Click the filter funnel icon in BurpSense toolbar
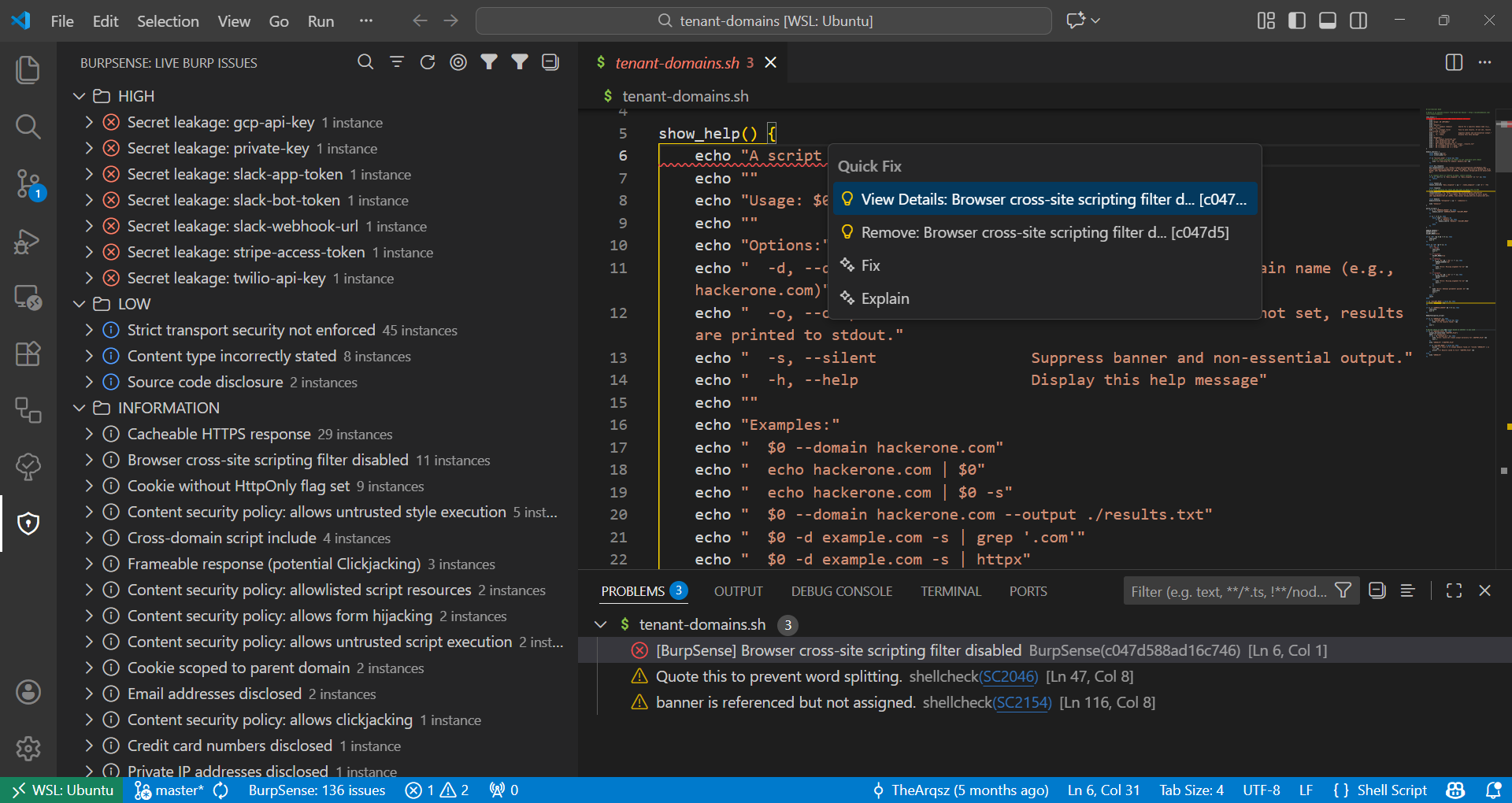1512x803 pixels. coord(489,62)
